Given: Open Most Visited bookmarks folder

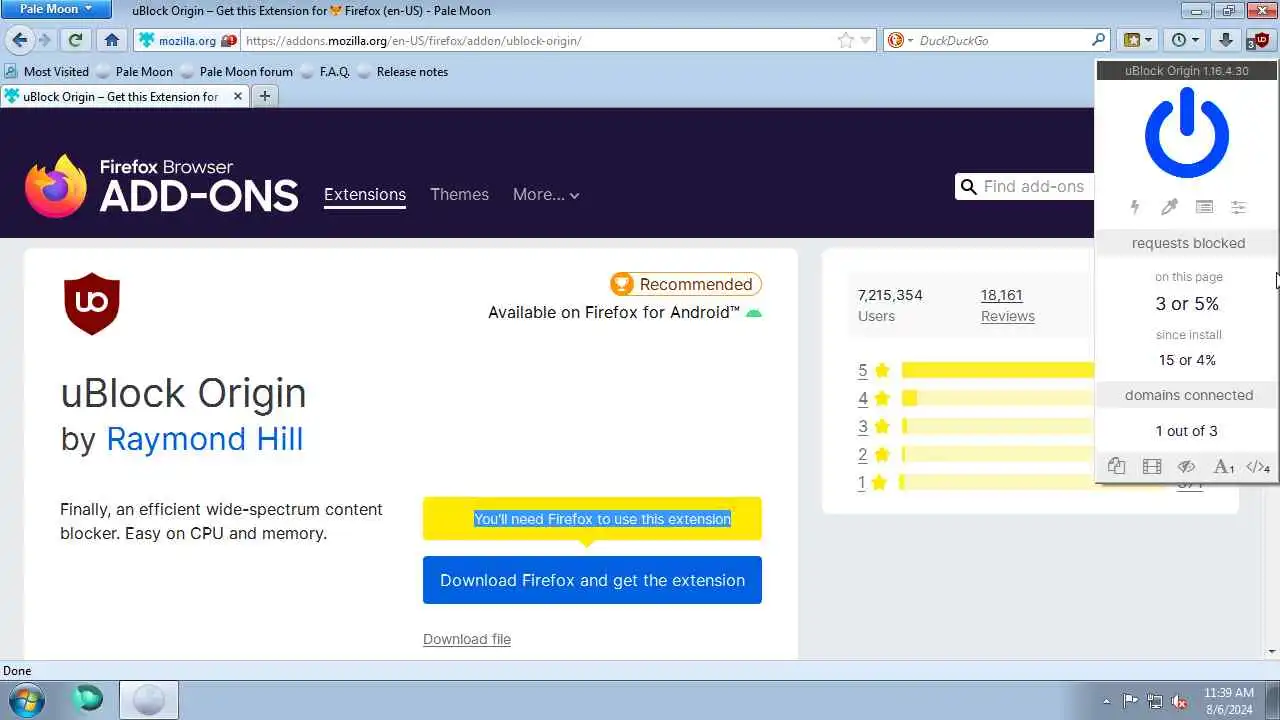Looking at the screenshot, I should (x=46, y=71).
